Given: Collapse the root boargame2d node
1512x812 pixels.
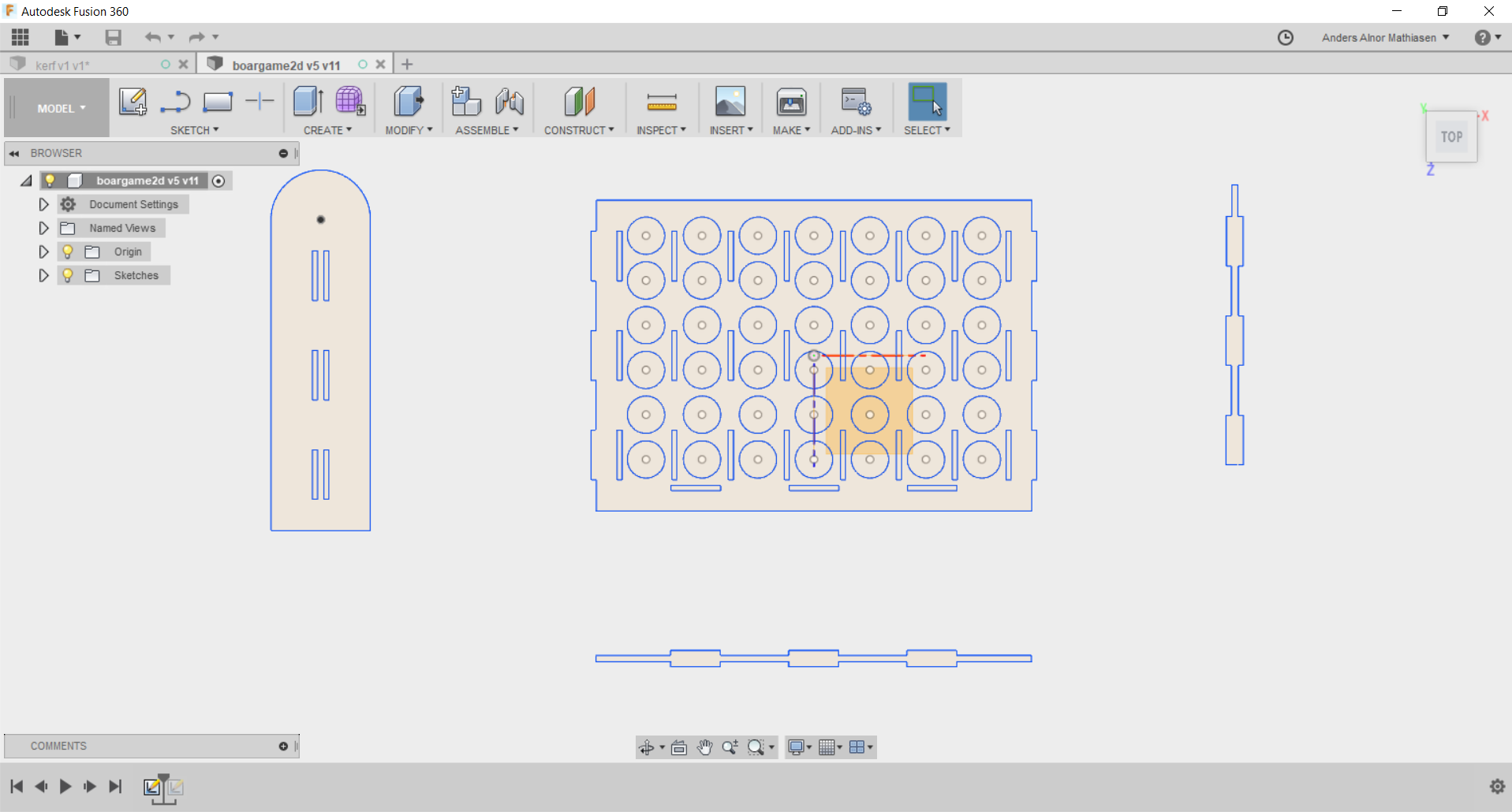Looking at the screenshot, I should [x=27, y=181].
